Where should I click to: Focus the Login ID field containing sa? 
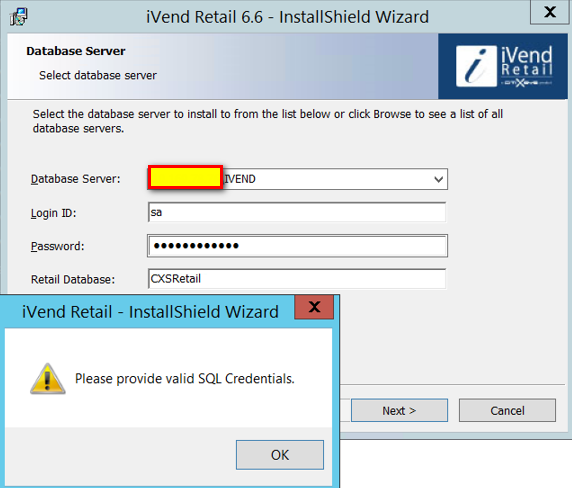coord(297,212)
